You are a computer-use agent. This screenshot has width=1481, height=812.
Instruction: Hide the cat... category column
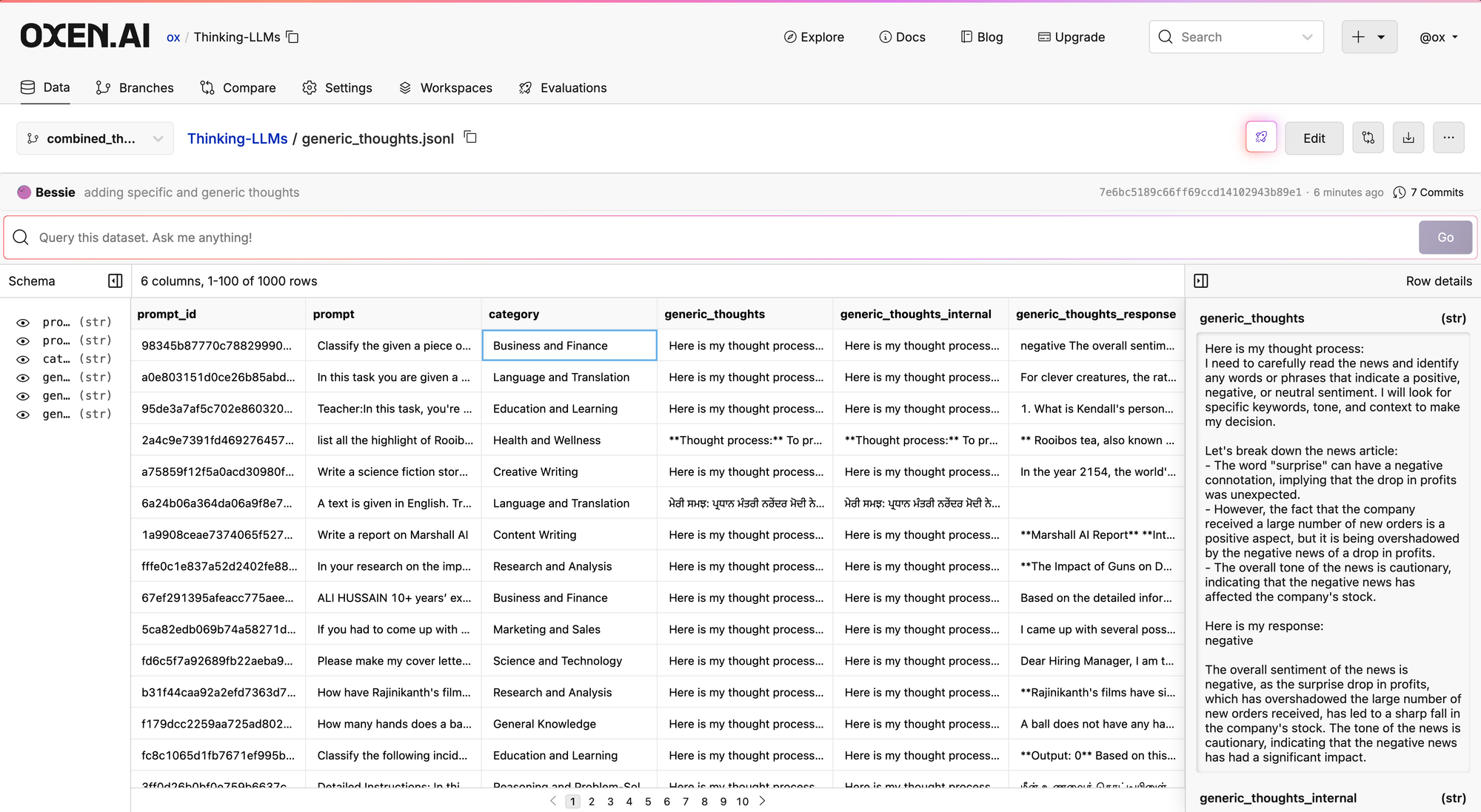[x=24, y=359]
